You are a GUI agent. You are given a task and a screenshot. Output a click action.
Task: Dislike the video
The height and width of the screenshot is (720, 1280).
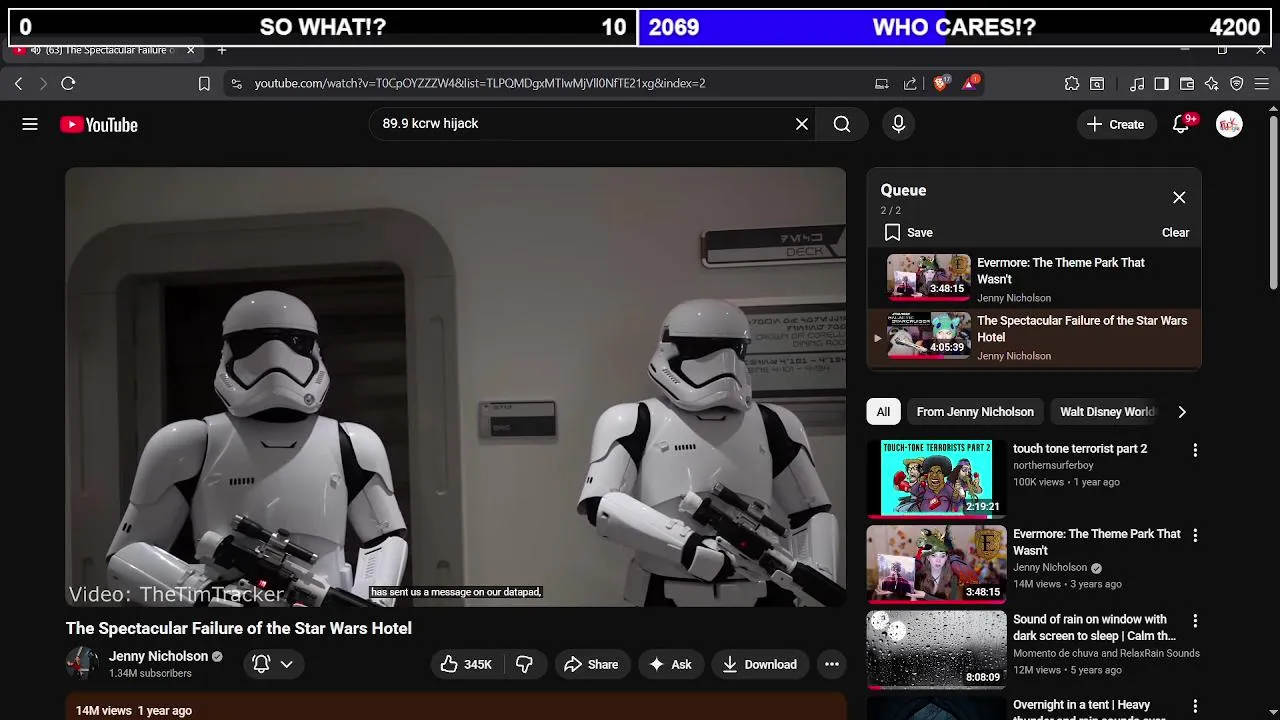coord(524,665)
